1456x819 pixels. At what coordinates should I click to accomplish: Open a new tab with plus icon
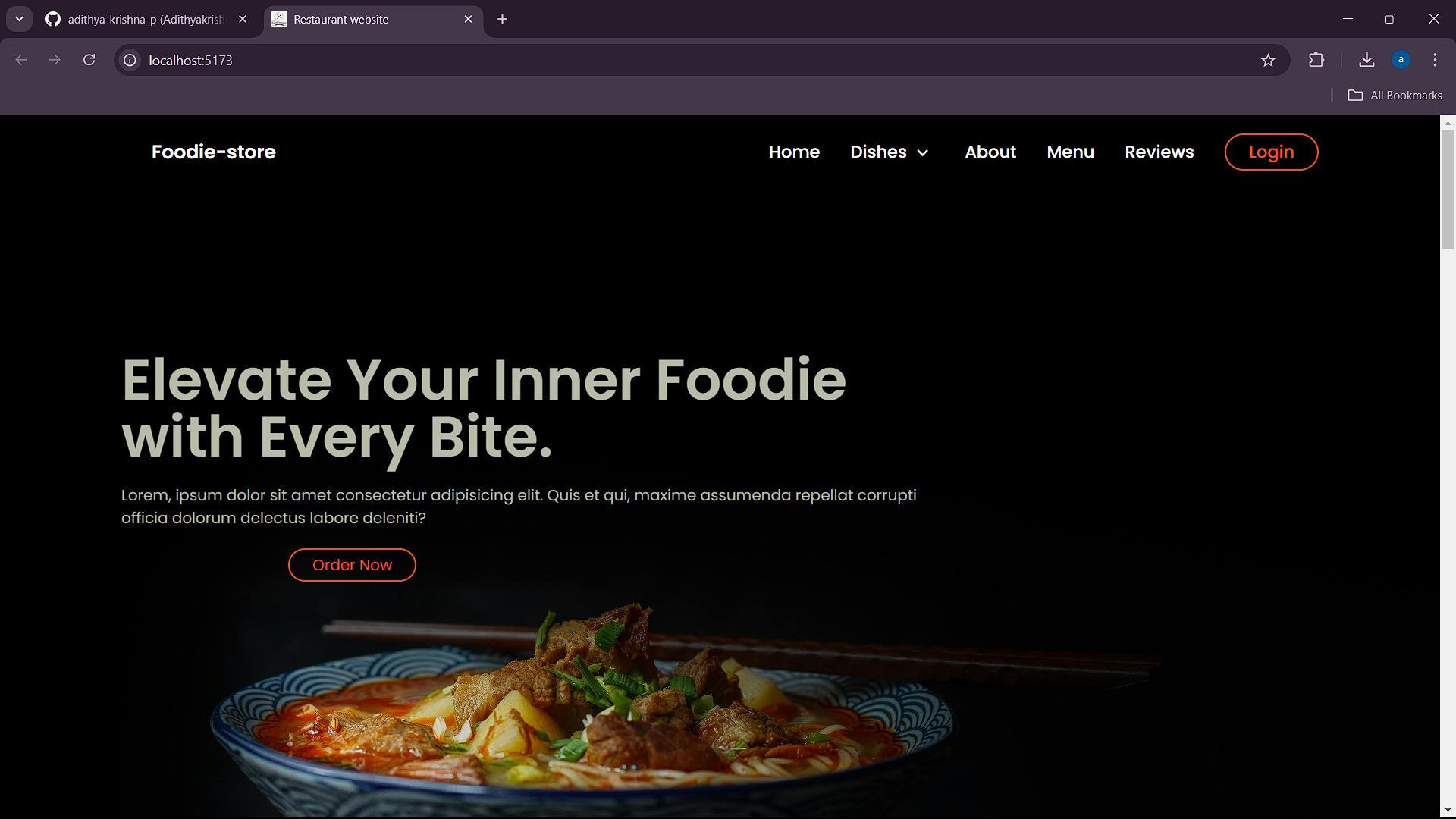(x=502, y=19)
